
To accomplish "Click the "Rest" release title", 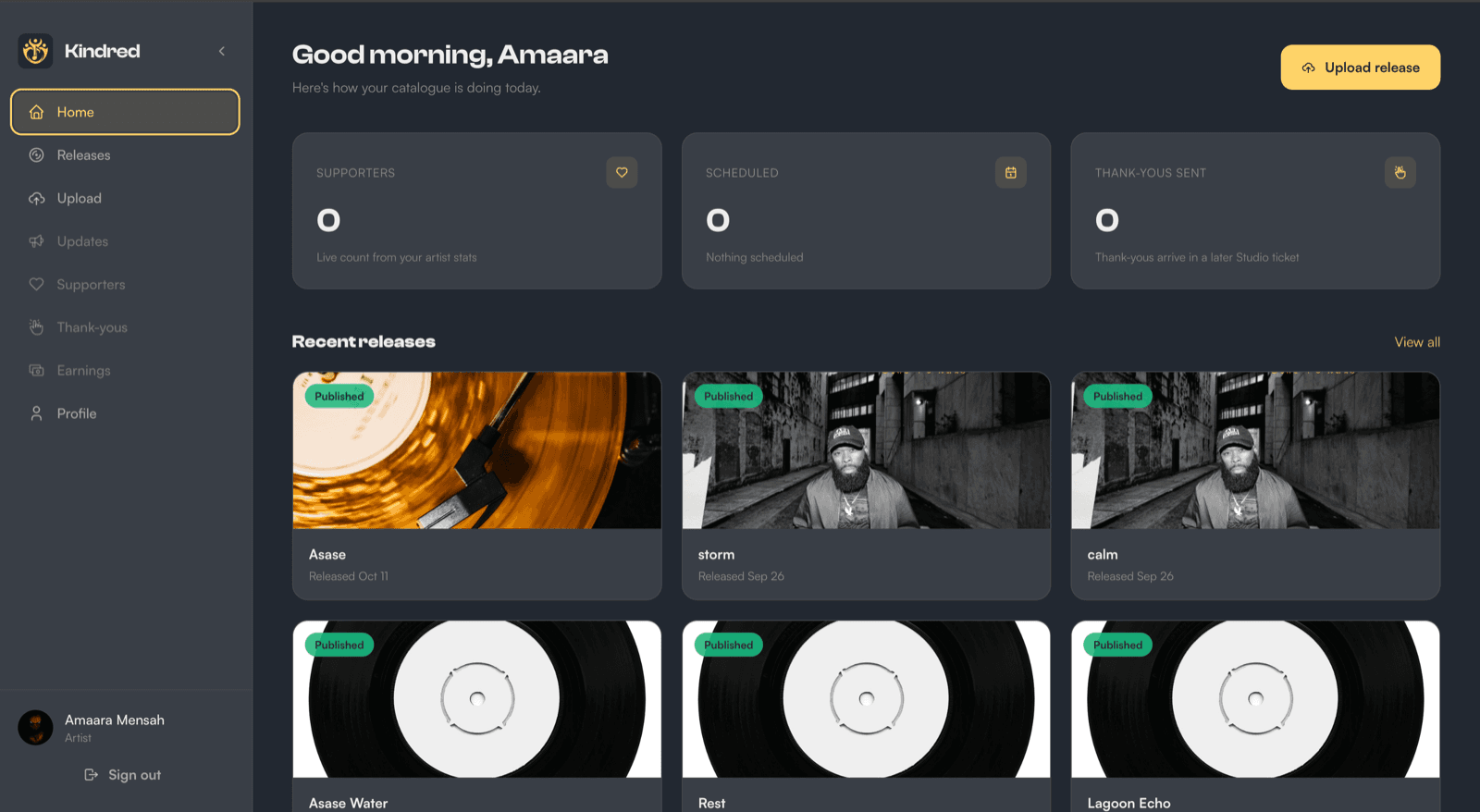I will (712, 803).
